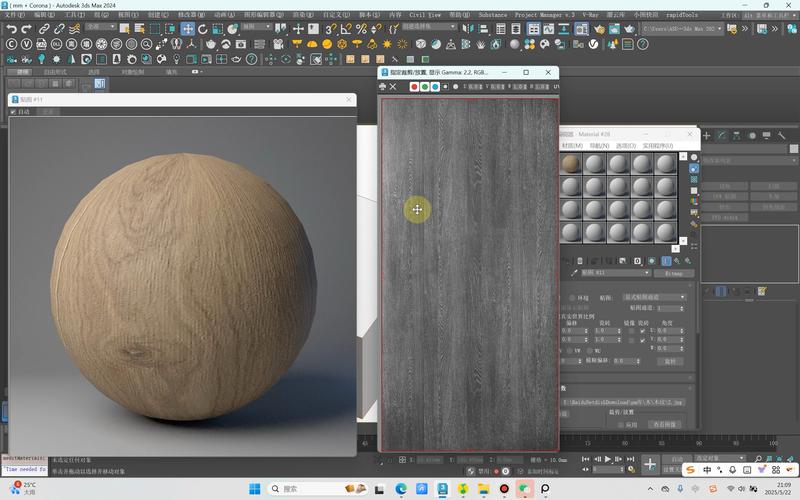The image size is (800, 500).
Task: Click the 旋转 rotate button
Action: [x=670, y=361]
